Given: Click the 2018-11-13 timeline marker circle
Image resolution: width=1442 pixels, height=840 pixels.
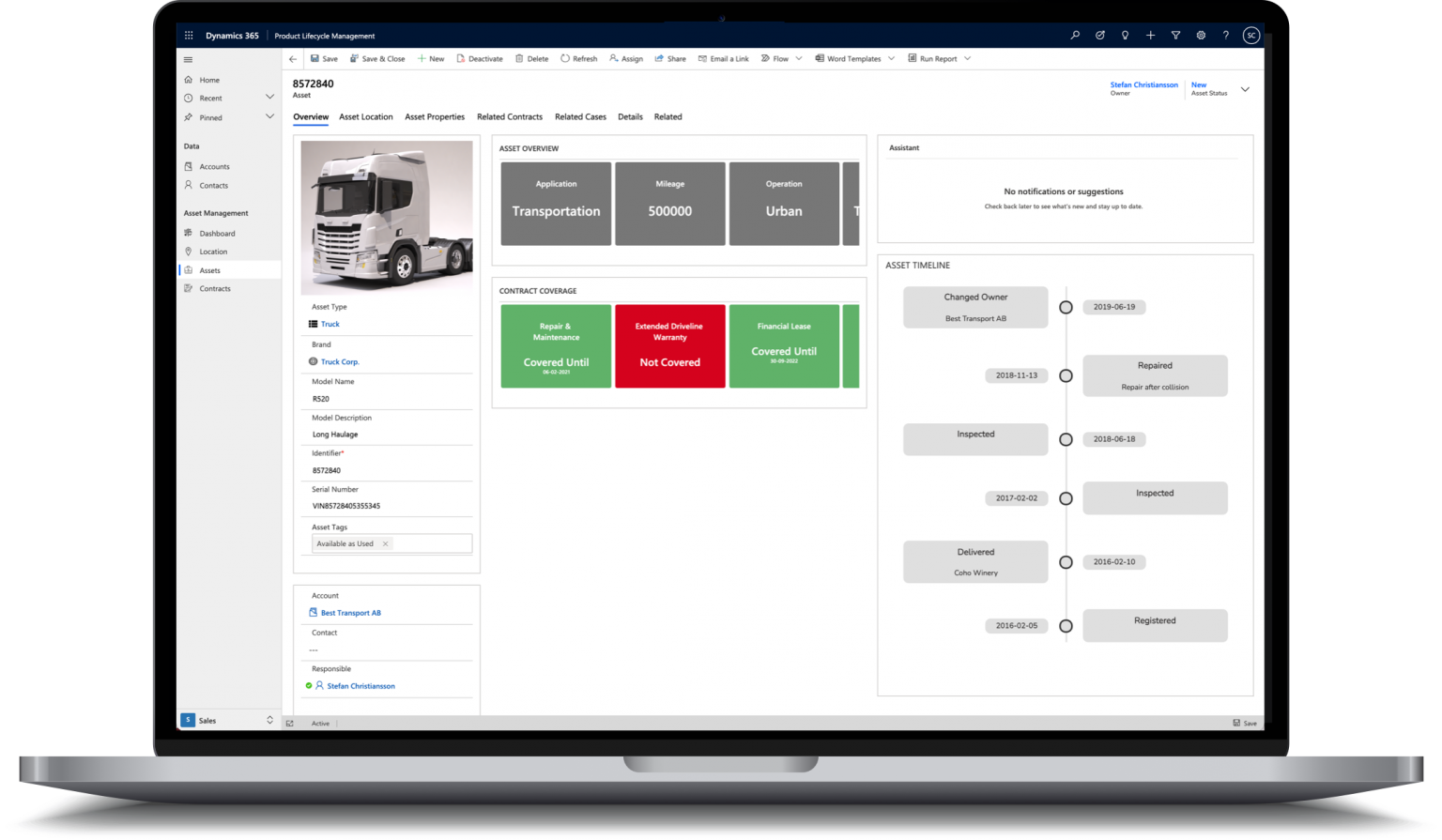Looking at the screenshot, I should click(1066, 375).
